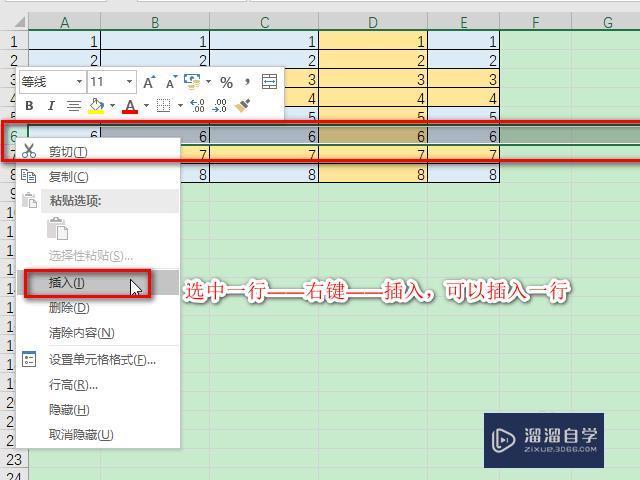Apply percent style format

tap(227, 82)
